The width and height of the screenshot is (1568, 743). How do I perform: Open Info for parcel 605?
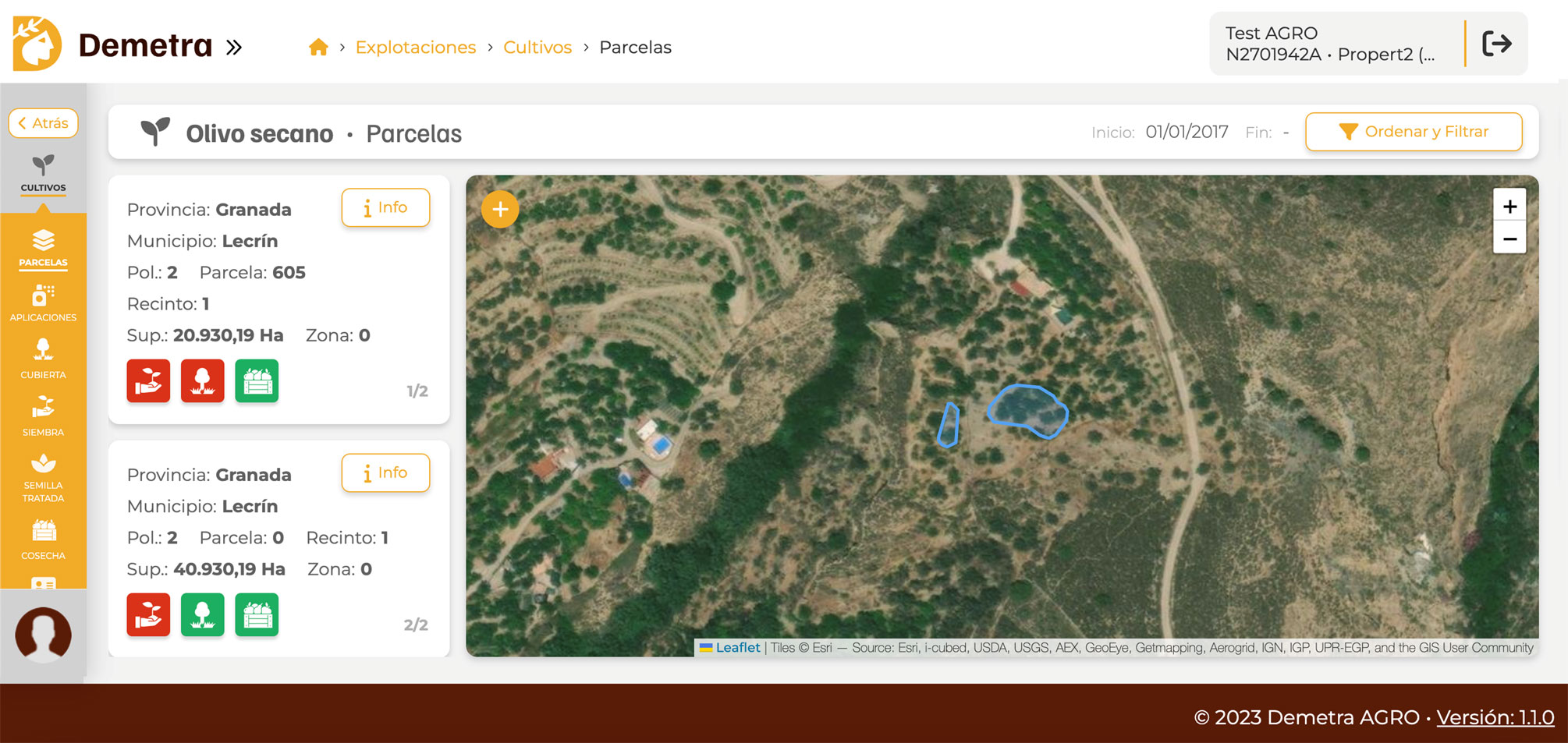tap(385, 207)
